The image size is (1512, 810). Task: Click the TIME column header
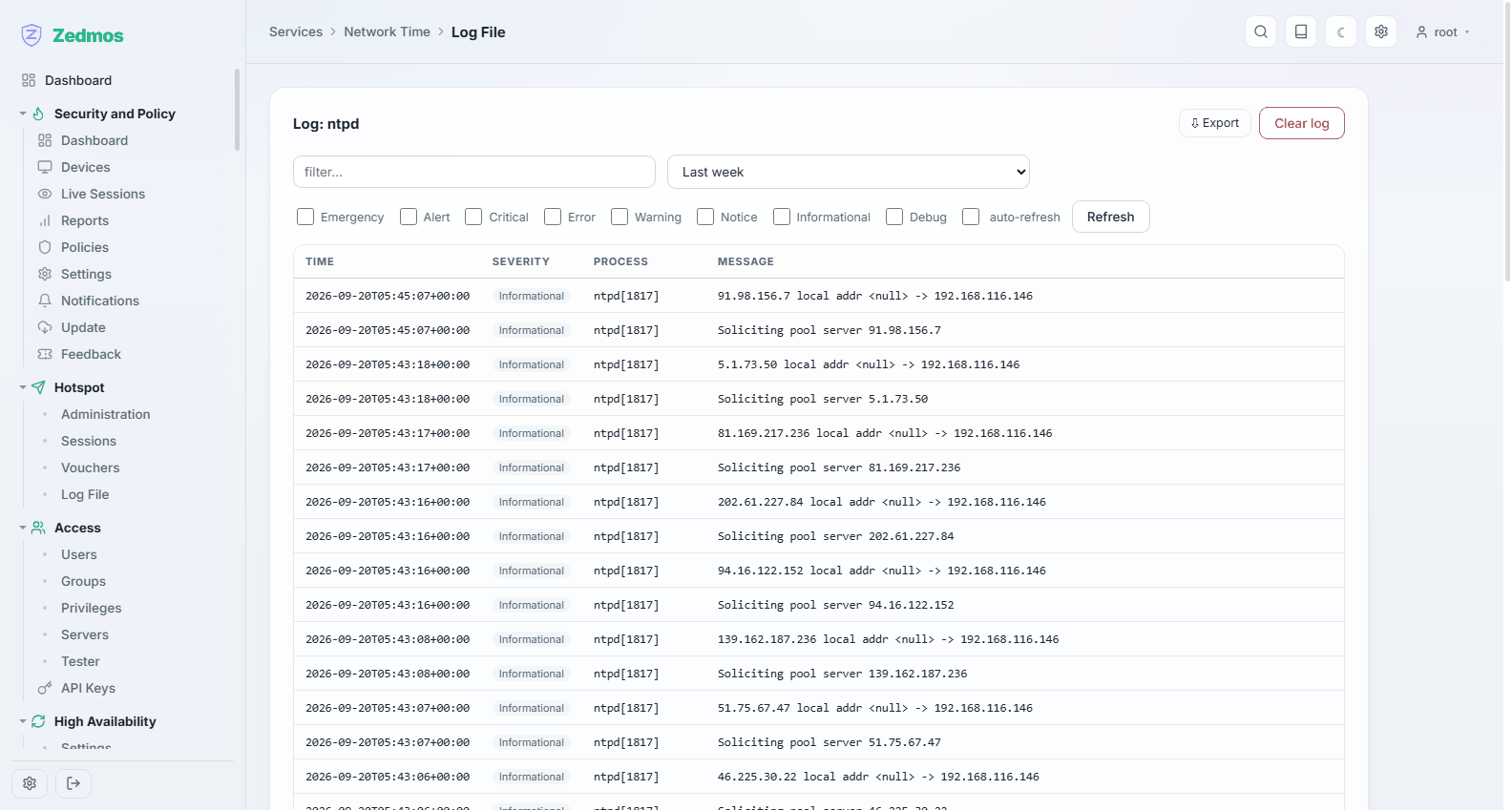click(320, 261)
